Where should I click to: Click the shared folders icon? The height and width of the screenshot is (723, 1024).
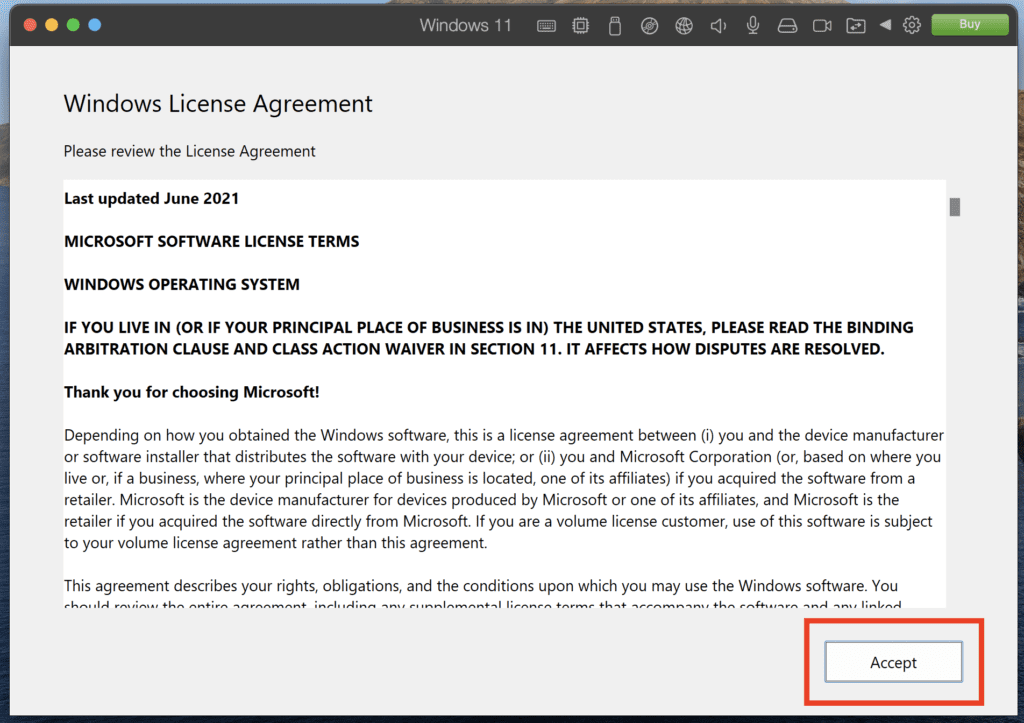tap(856, 25)
